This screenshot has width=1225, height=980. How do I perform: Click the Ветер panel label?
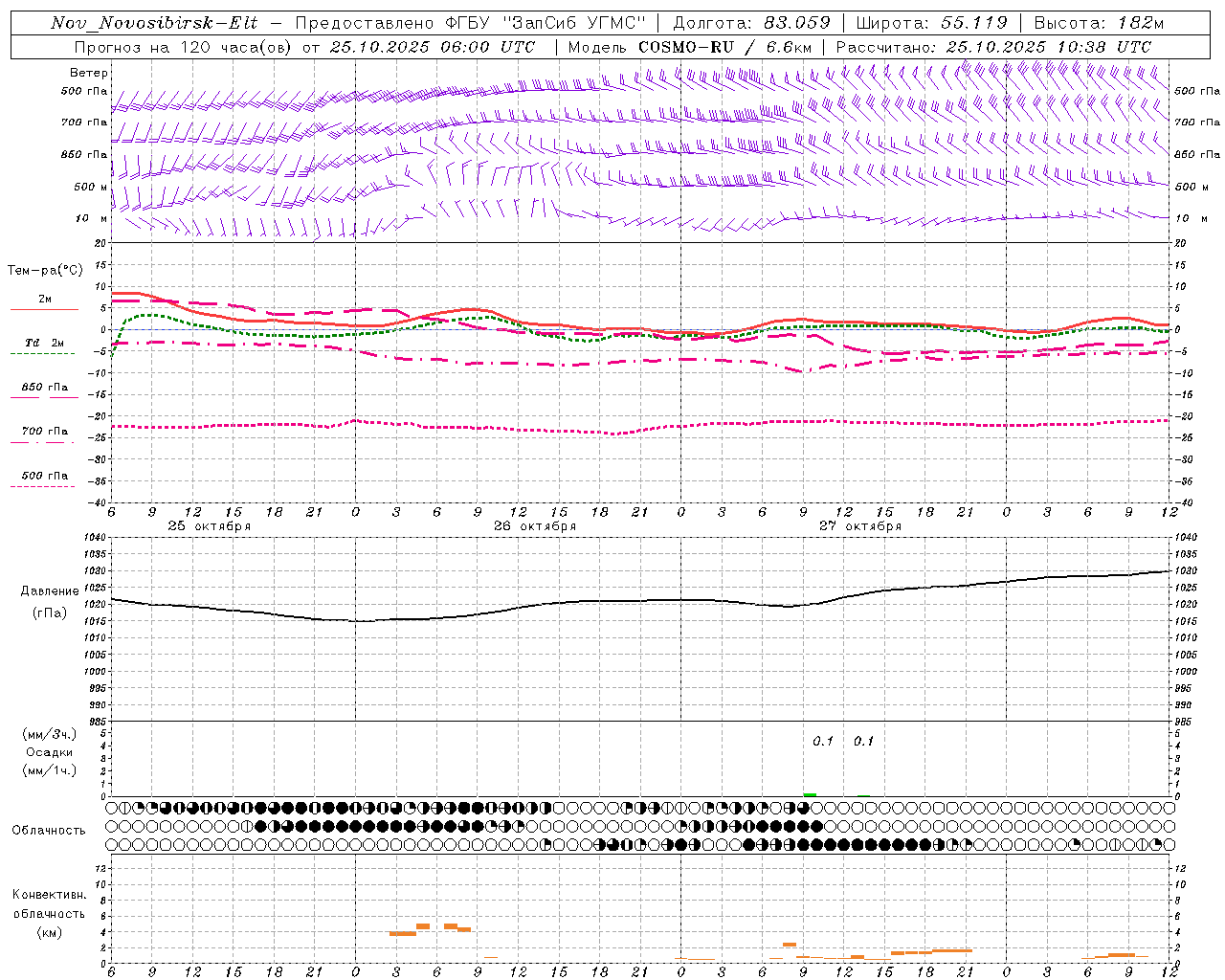pos(89,73)
